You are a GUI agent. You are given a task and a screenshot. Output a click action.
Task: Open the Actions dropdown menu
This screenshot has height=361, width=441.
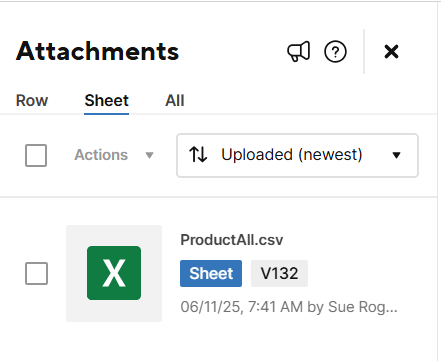(x=113, y=155)
